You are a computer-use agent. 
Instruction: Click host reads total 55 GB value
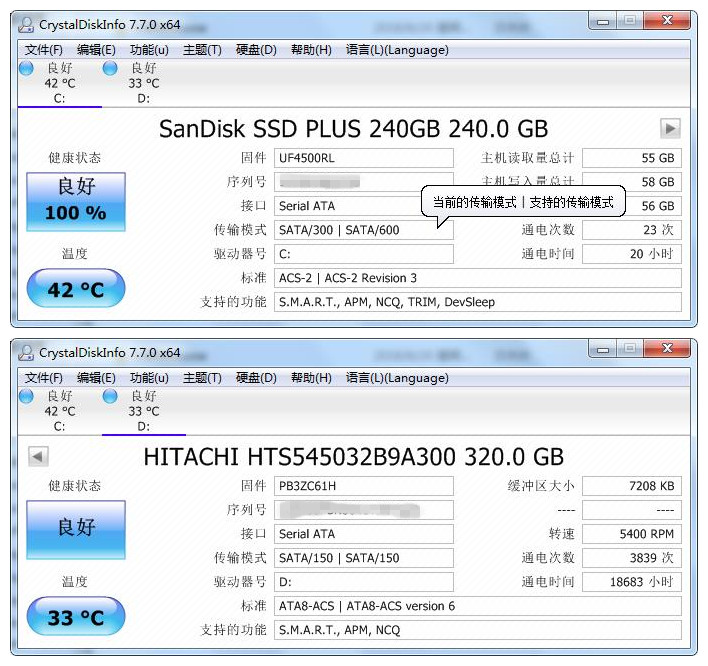632,158
